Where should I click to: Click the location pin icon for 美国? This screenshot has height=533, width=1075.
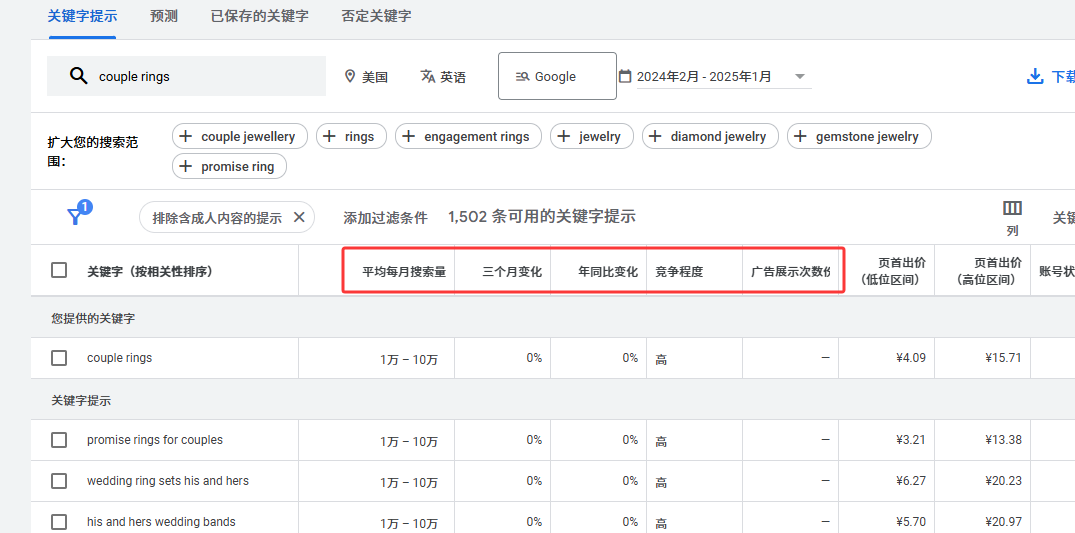click(x=350, y=77)
